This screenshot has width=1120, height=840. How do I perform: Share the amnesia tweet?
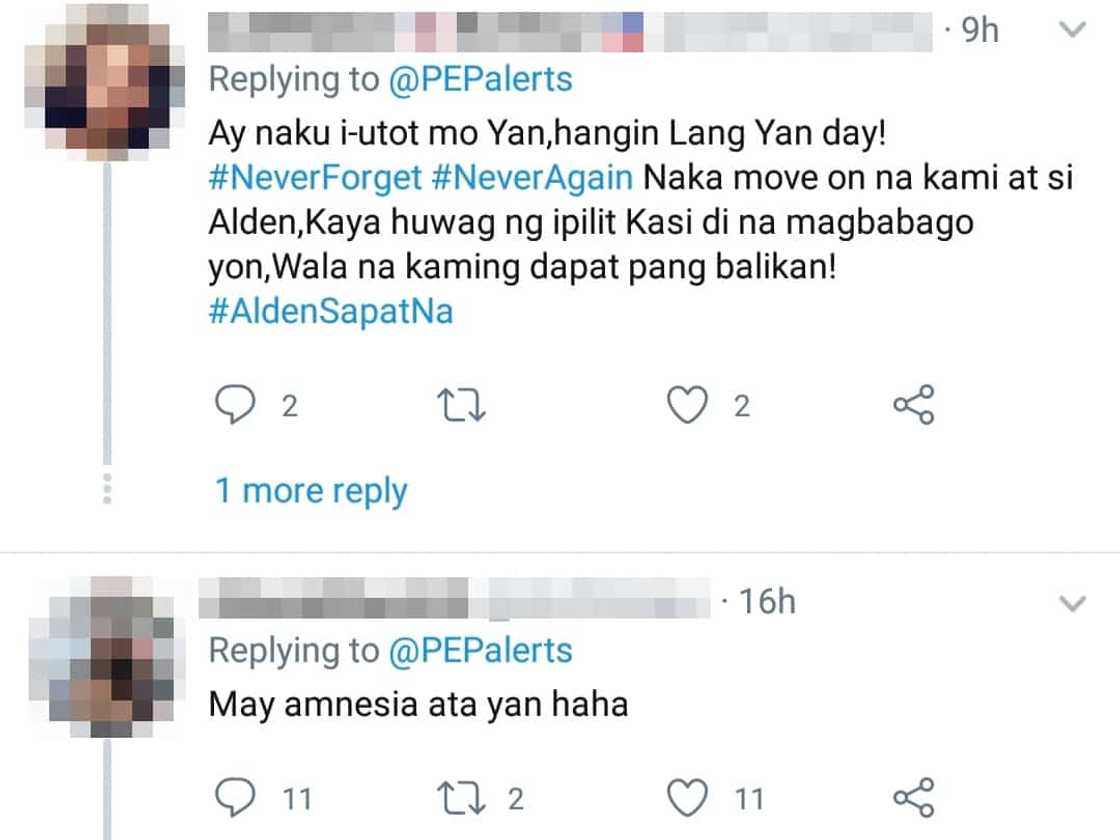[x=913, y=797]
